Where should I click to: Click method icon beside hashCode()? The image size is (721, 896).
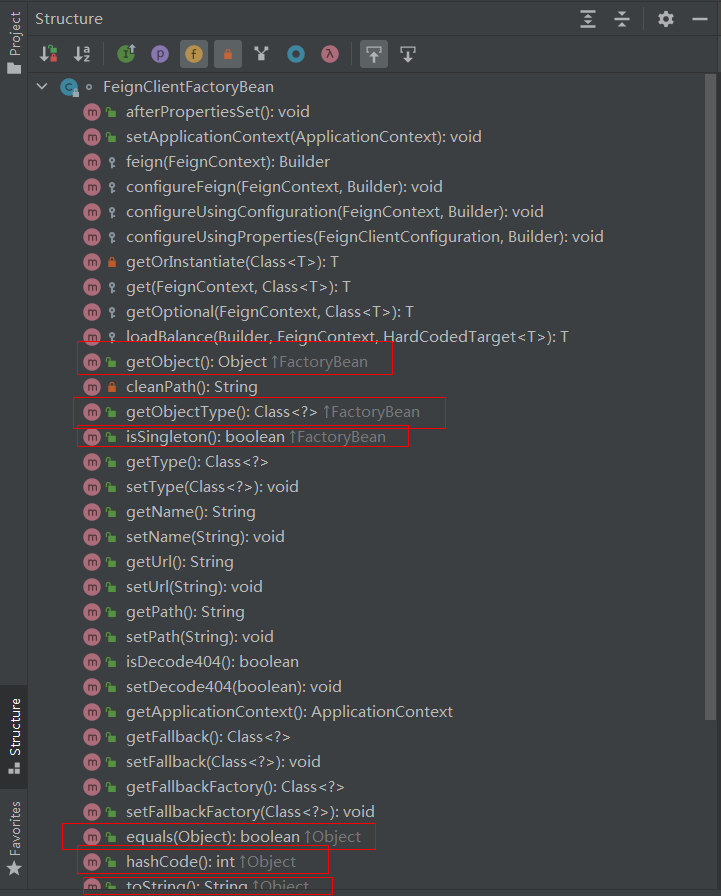coord(92,862)
